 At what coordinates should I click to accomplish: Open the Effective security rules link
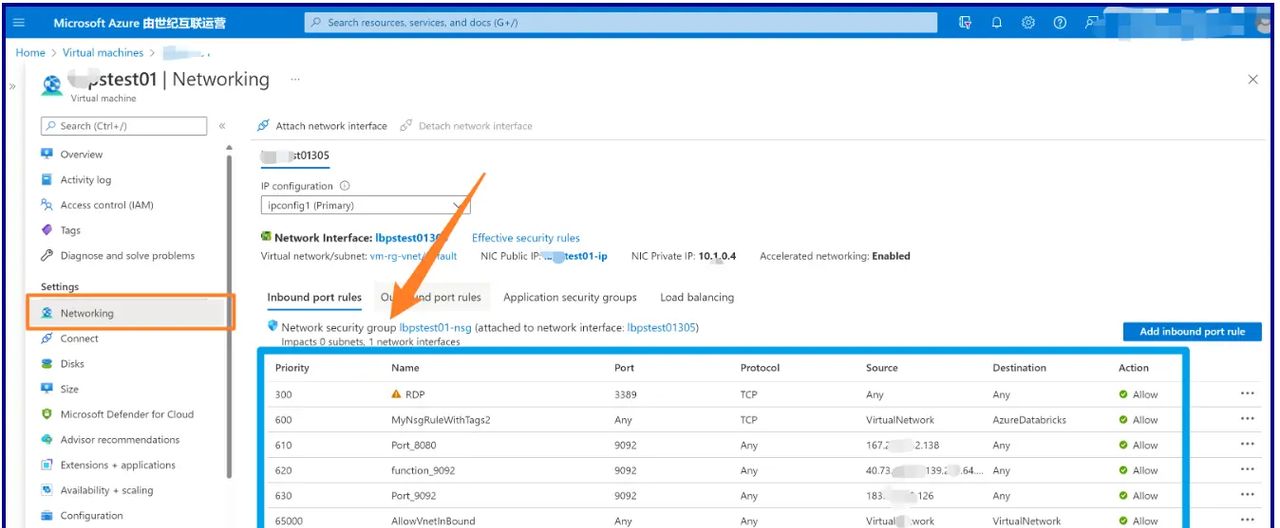point(525,238)
